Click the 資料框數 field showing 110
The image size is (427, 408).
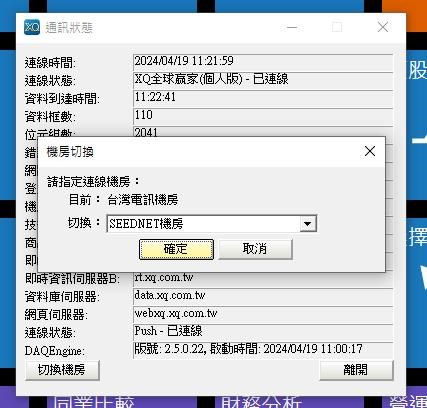pos(263,116)
